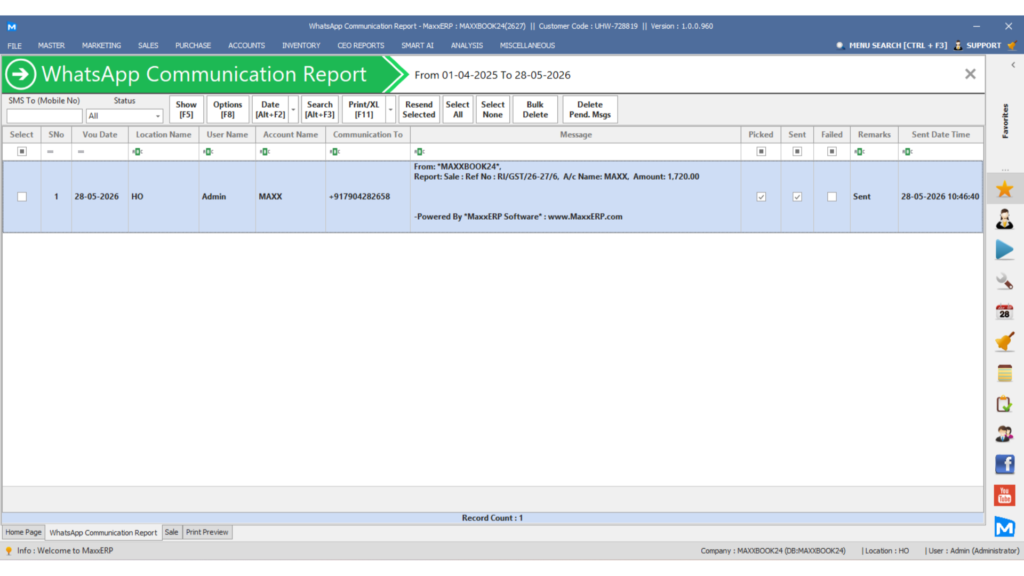Click the SMS To Mobile No field
Screen dimensions: 1024x576
coord(44,116)
